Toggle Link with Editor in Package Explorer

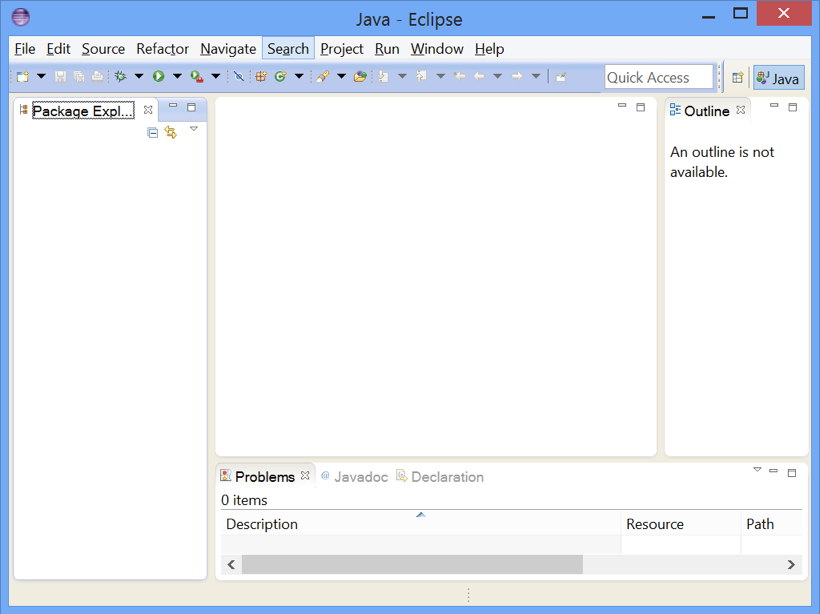pos(170,132)
